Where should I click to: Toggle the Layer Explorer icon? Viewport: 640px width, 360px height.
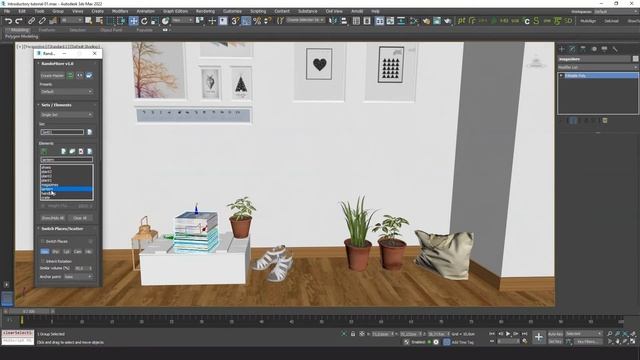[367, 21]
